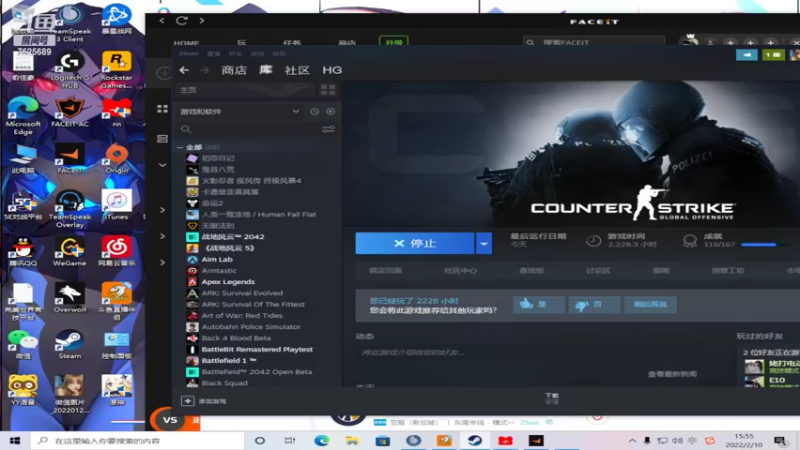800x450 pixels.
Task: Click the thumbs-down 否 button
Action: [594, 305]
